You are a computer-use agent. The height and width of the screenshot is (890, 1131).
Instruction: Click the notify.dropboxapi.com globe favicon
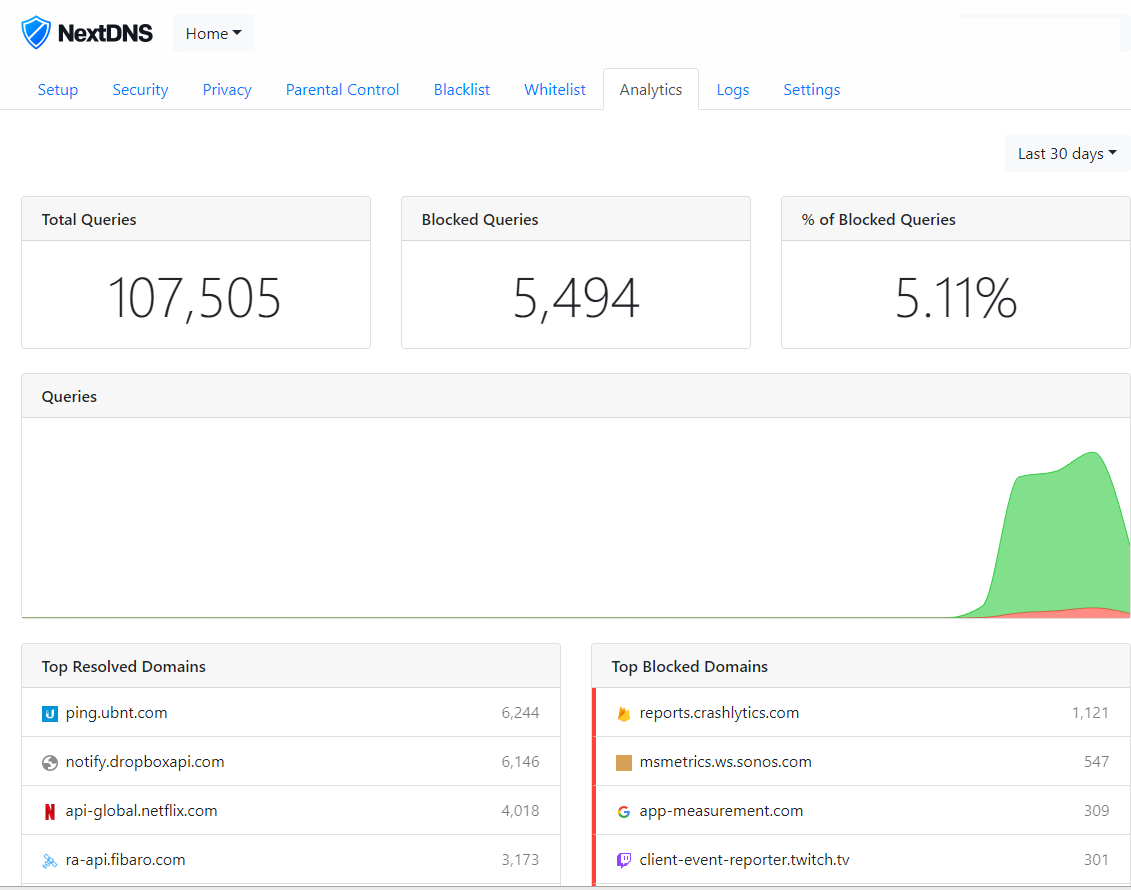pos(50,763)
